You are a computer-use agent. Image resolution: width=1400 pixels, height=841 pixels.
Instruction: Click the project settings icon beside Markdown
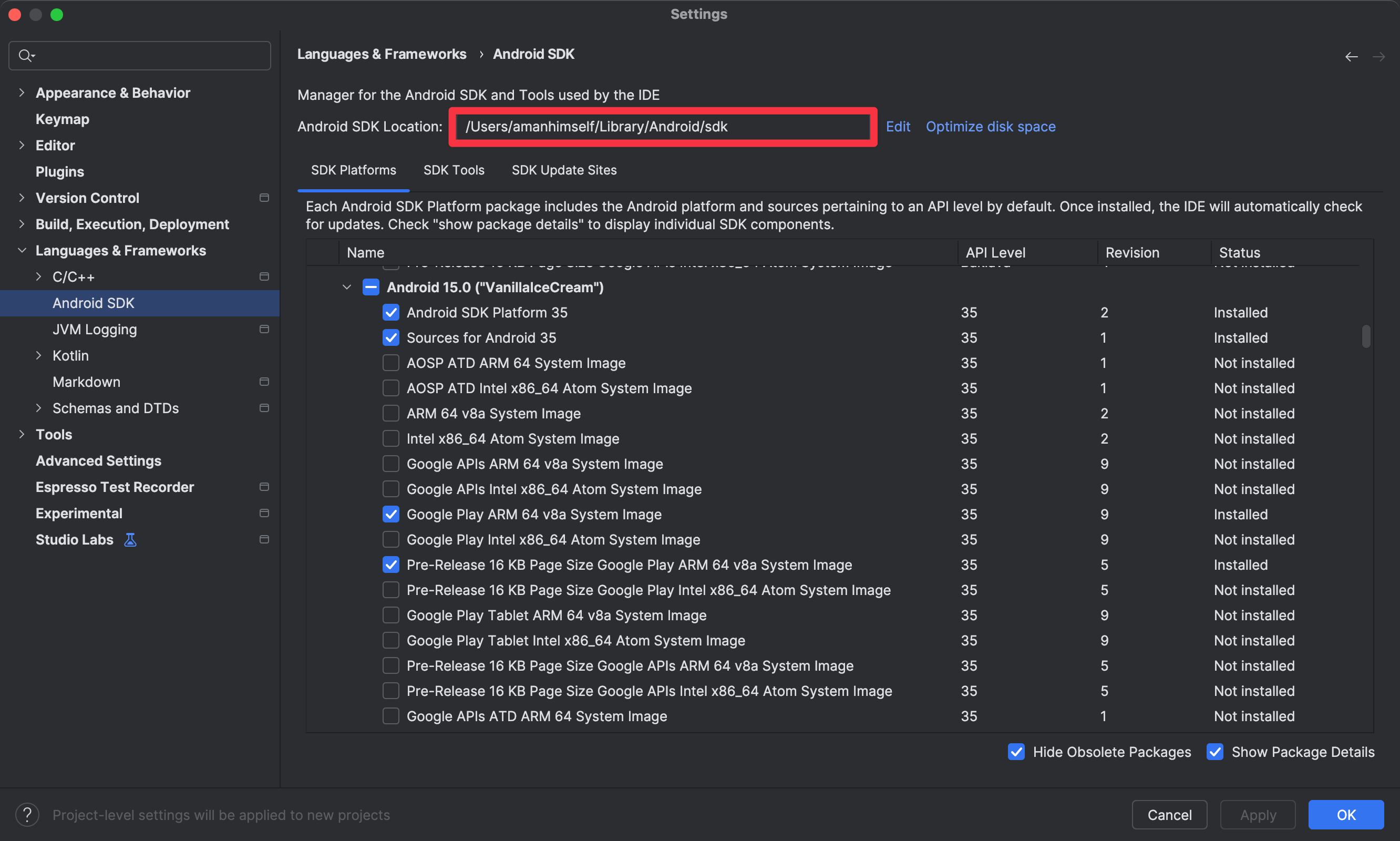(264, 382)
